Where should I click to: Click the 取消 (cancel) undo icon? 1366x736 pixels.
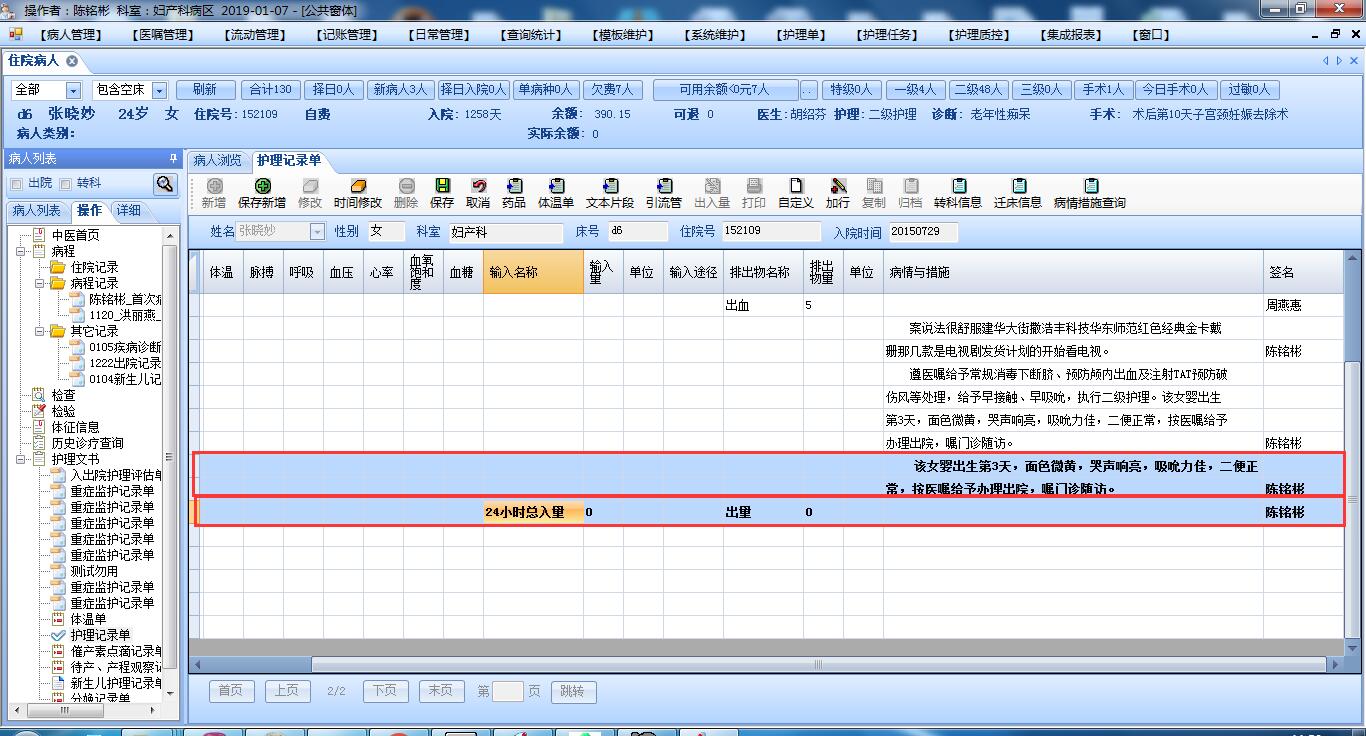click(x=478, y=186)
